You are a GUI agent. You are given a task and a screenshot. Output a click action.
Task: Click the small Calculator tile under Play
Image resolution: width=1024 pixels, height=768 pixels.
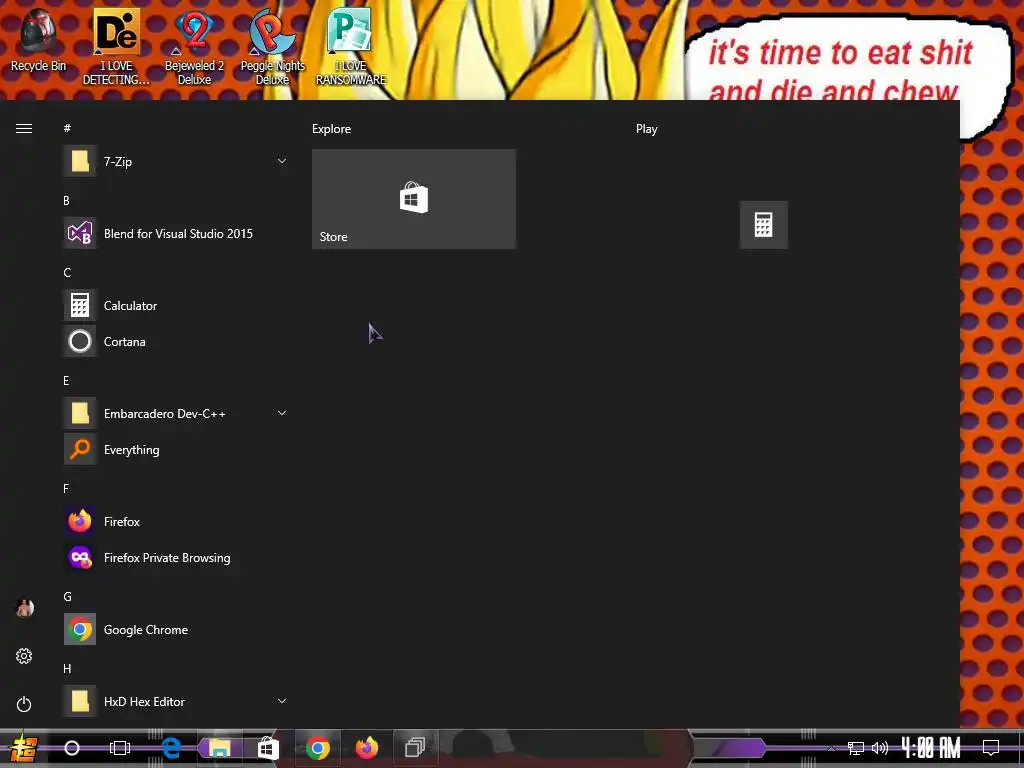[x=763, y=225]
